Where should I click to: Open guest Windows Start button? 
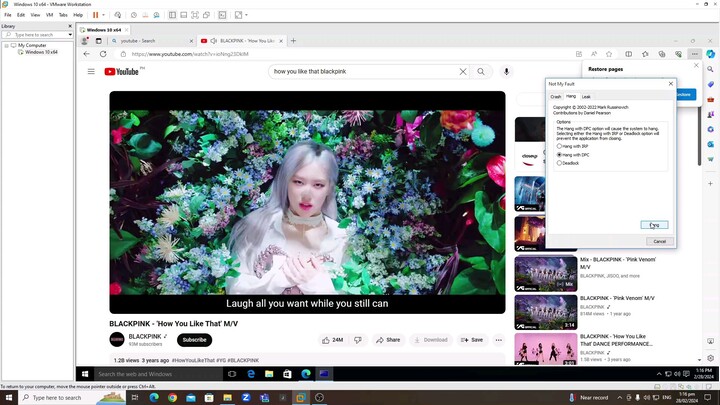[85, 374]
